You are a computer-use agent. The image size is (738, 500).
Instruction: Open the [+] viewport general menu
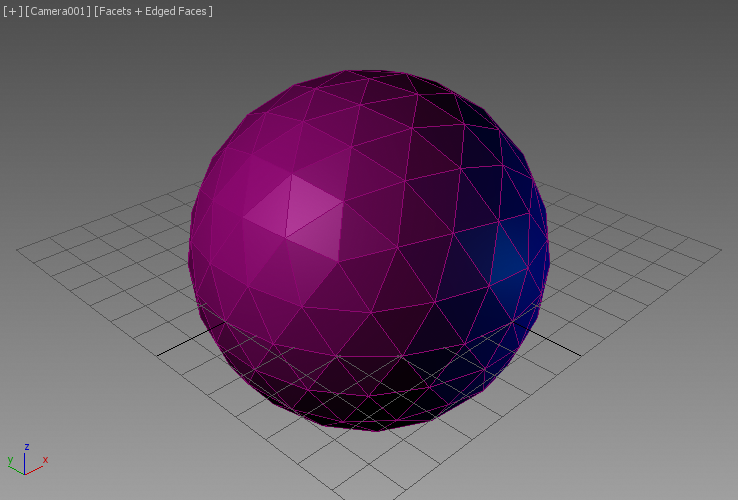point(12,11)
